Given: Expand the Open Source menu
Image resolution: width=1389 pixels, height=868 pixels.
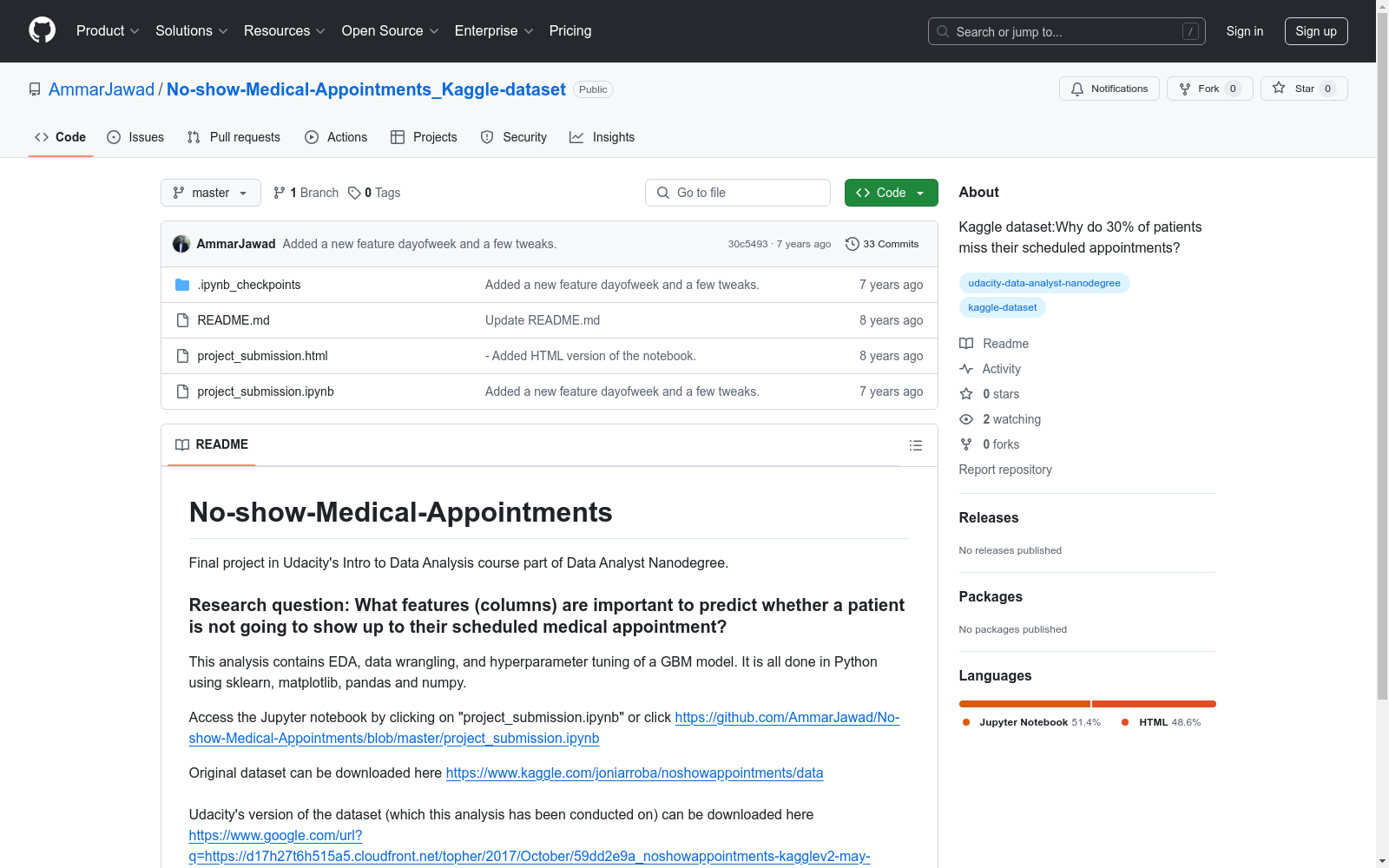Looking at the screenshot, I should [x=391, y=31].
